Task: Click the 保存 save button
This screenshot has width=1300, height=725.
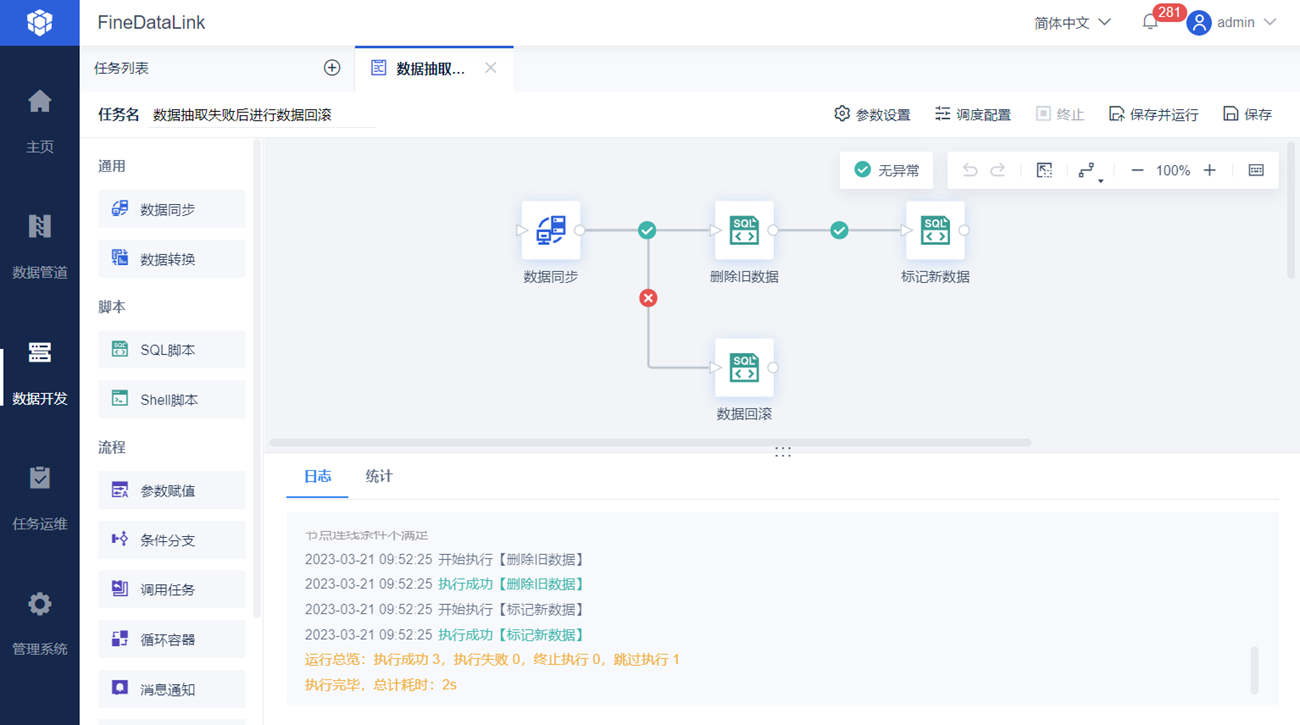Action: [1247, 114]
